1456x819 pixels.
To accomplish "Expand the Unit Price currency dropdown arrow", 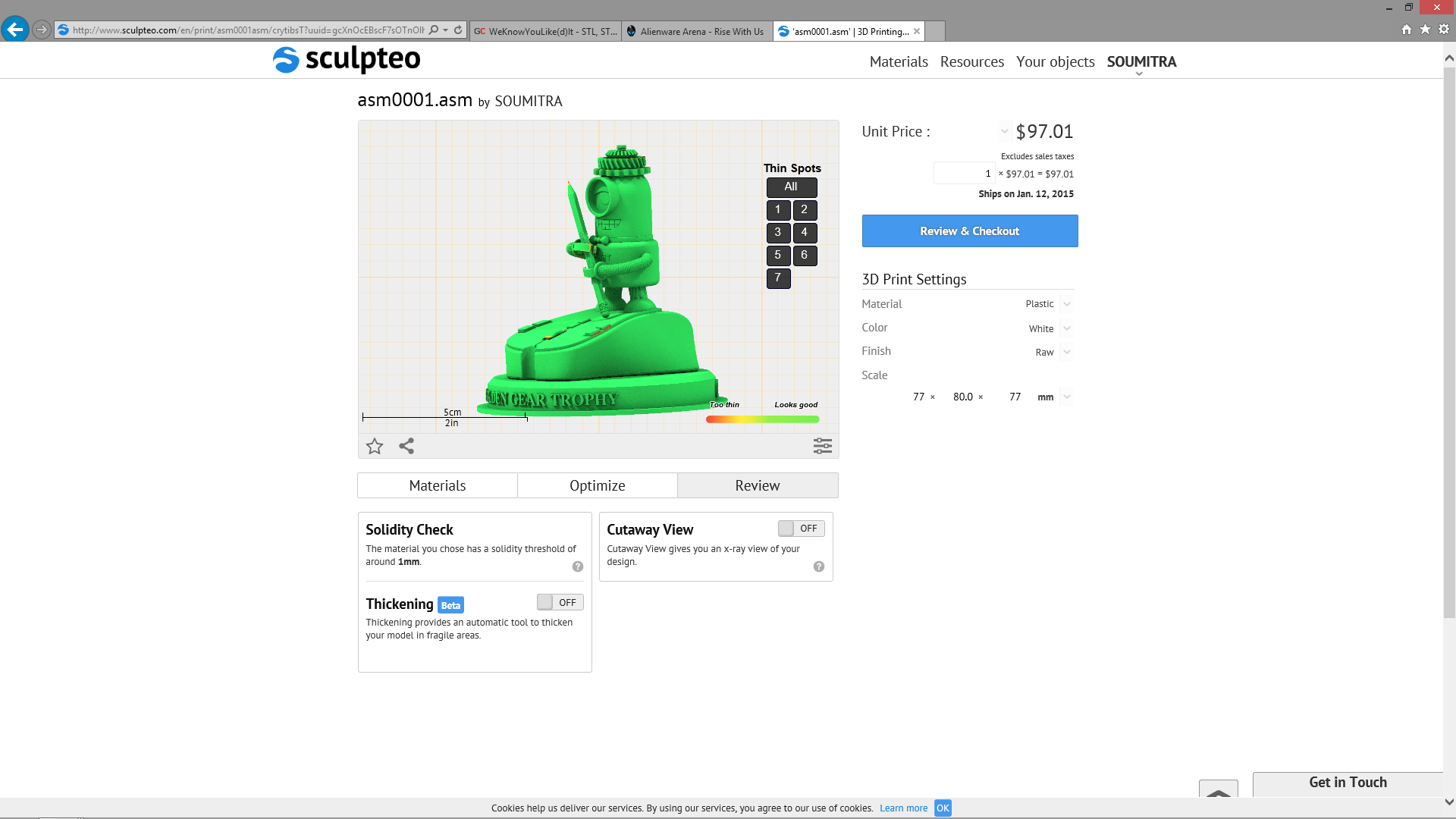I will (x=1004, y=131).
